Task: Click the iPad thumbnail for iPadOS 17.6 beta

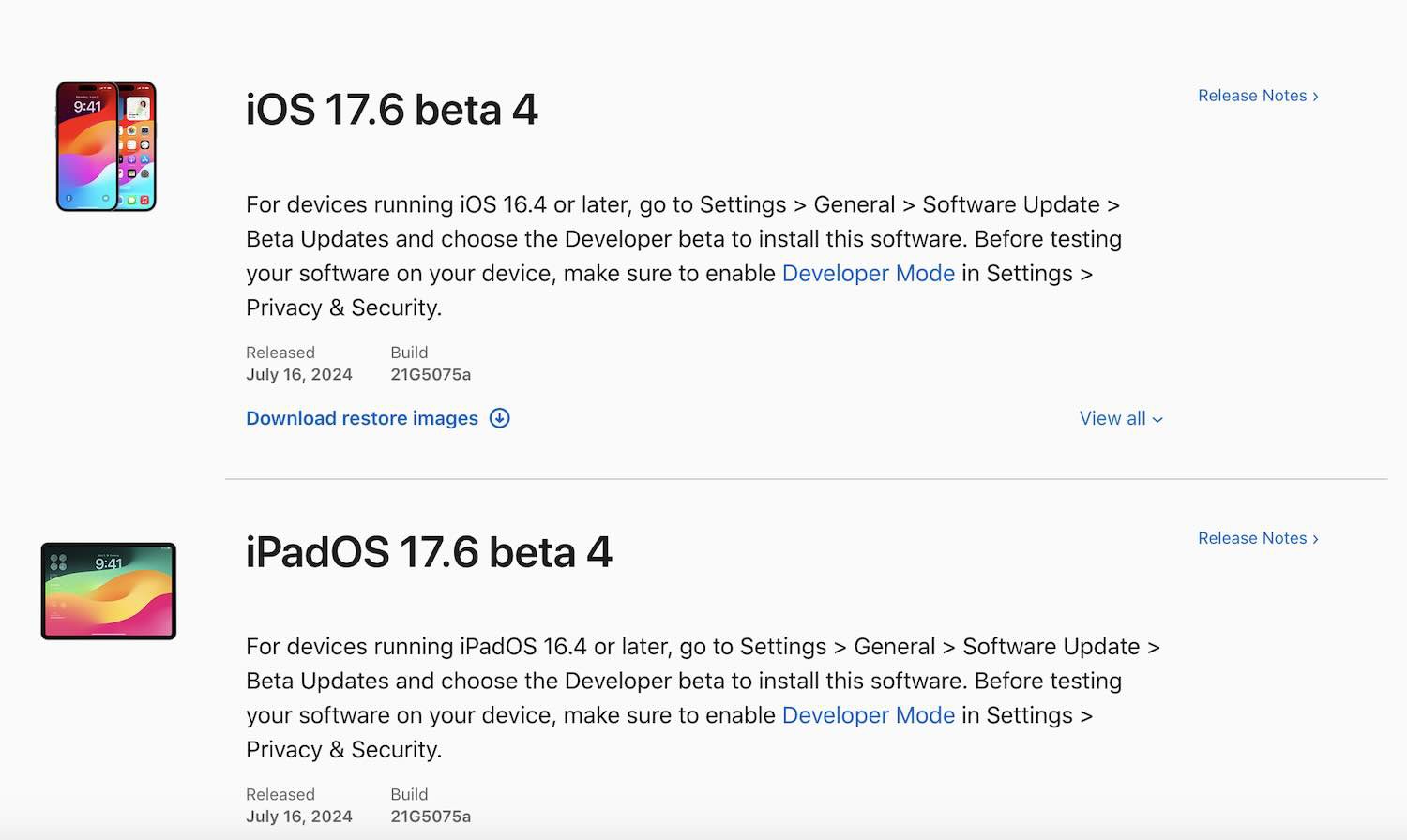Action: 108,592
